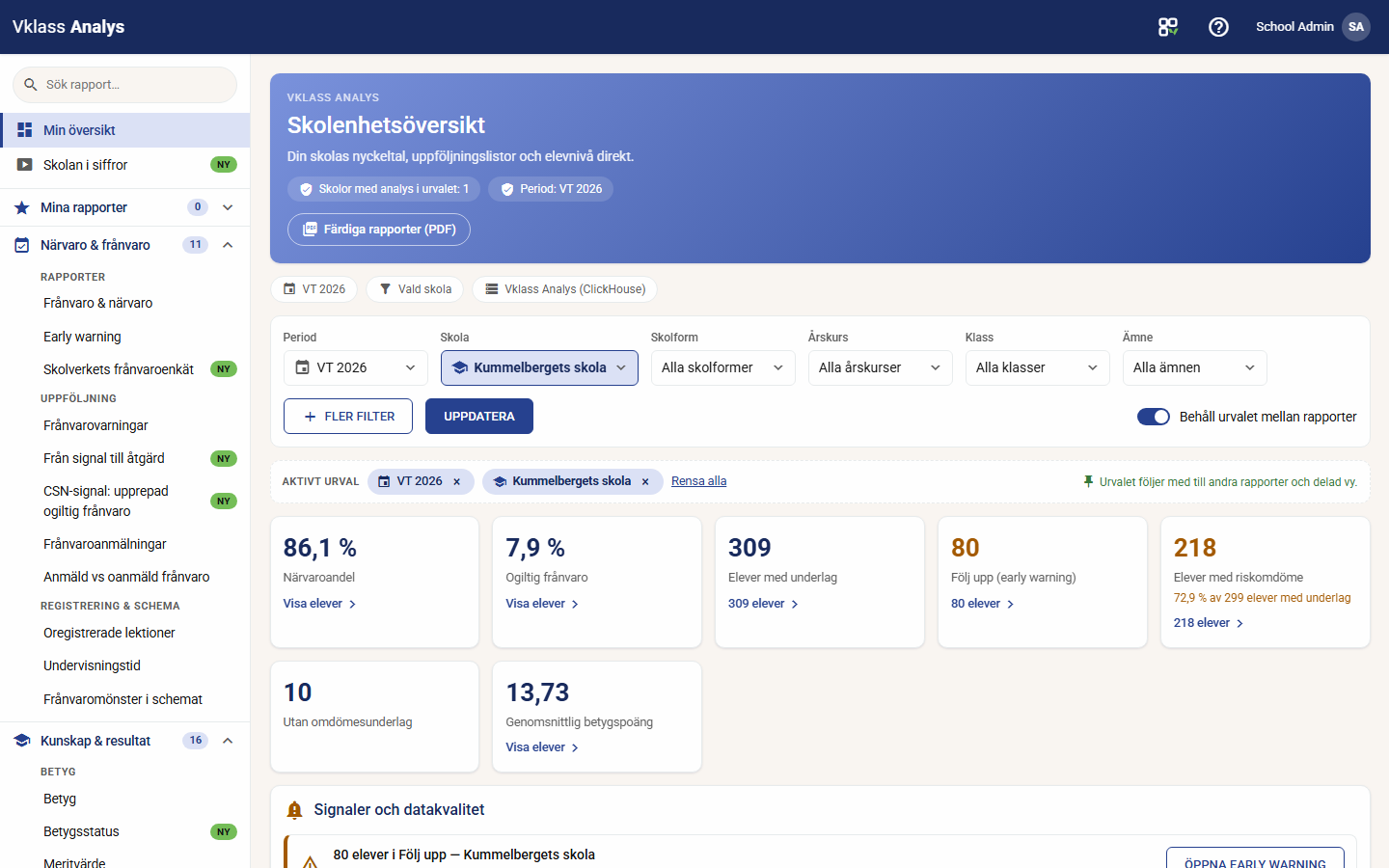
Task: Click the search magnifier icon
Action: pos(31,85)
